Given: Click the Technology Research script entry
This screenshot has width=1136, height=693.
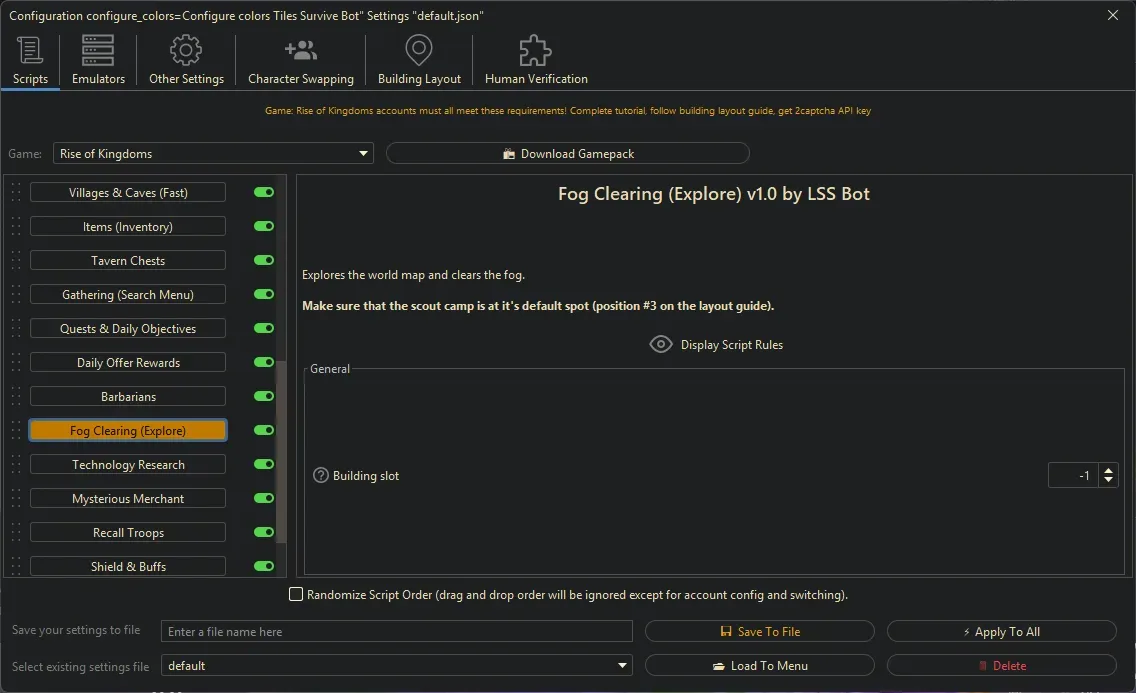Looking at the screenshot, I should [x=127, y=464].
